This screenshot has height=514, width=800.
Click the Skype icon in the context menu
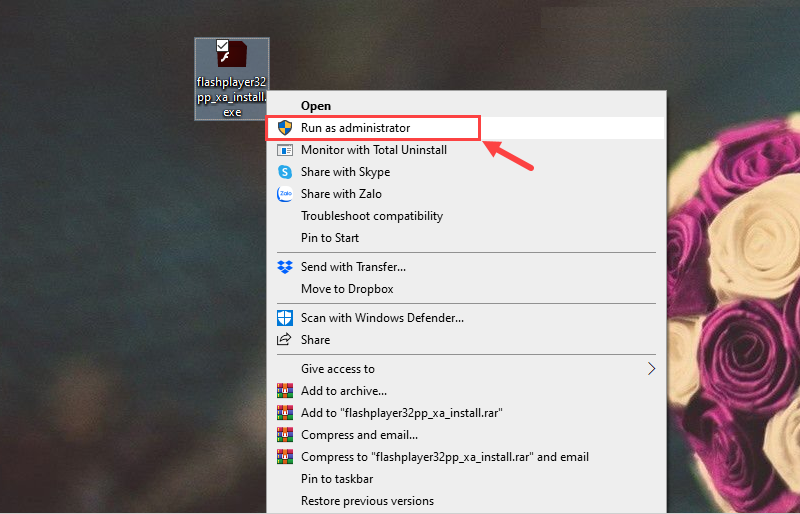285,172
